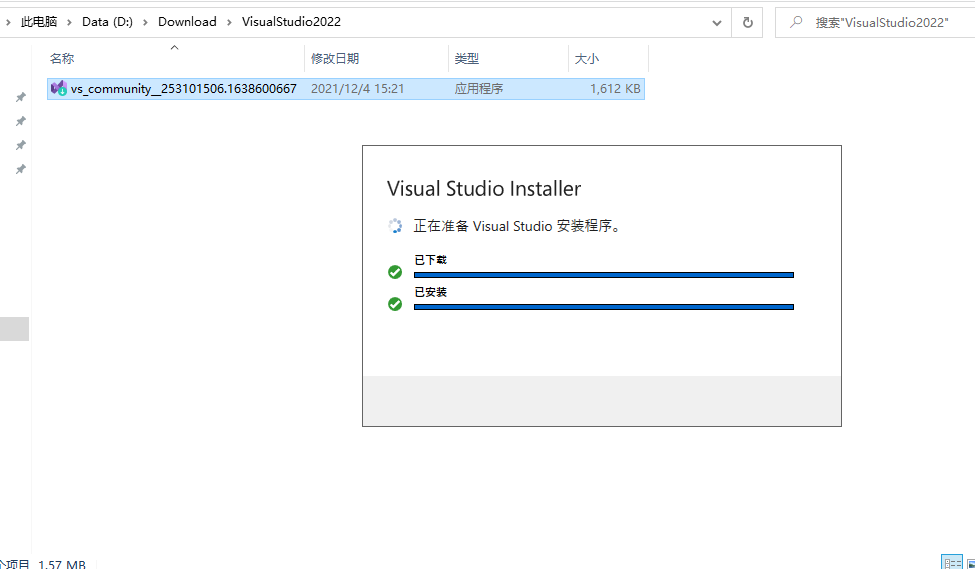
Task: Refresh the VisualStudio2022 folder view
Action: click(x=747, y=22)
